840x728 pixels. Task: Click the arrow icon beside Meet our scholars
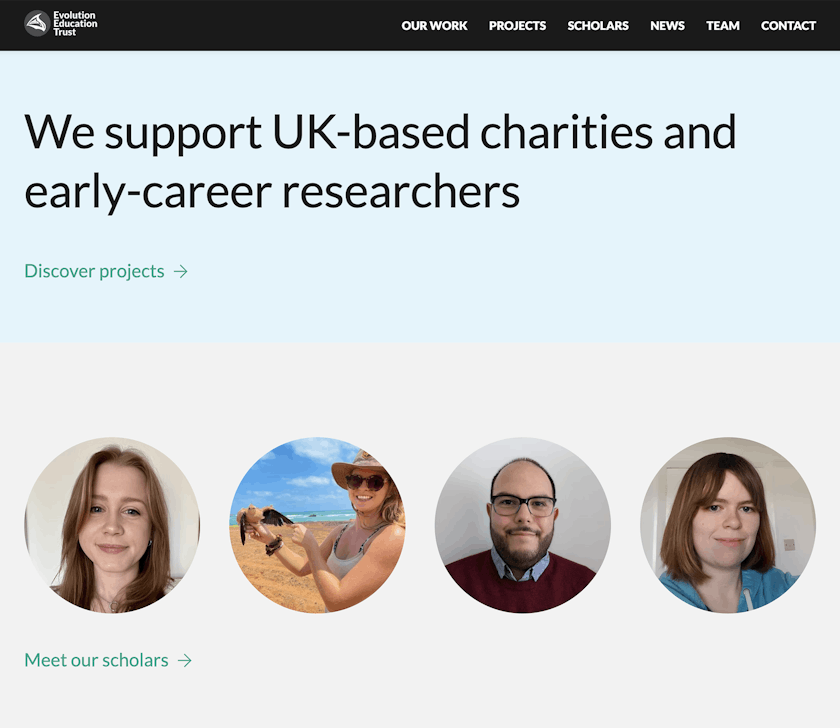coord(184,661)
